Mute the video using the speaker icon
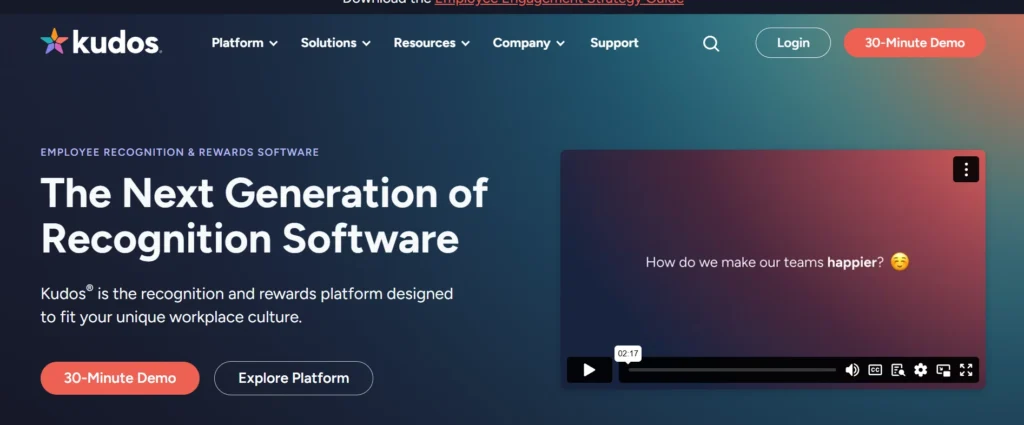 tap(852, 370)
